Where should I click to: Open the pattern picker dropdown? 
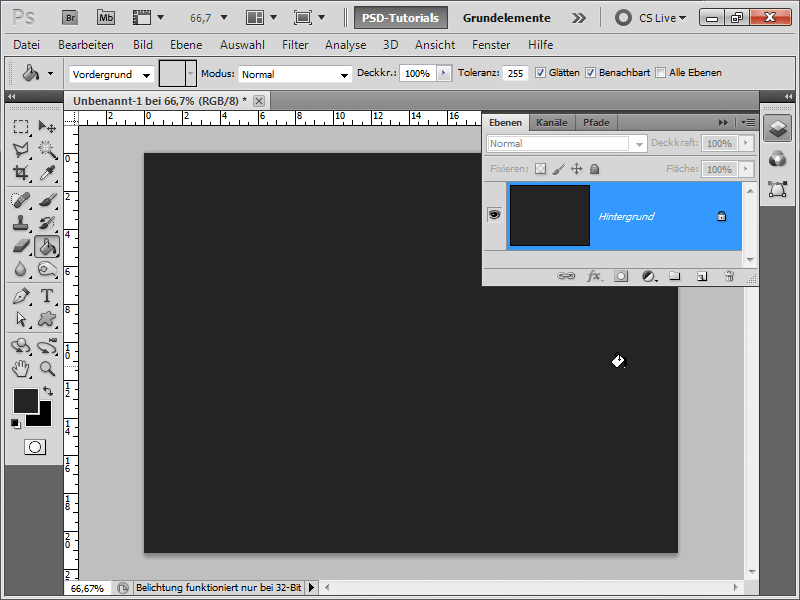pyautogui.click(x=191, y=73)
